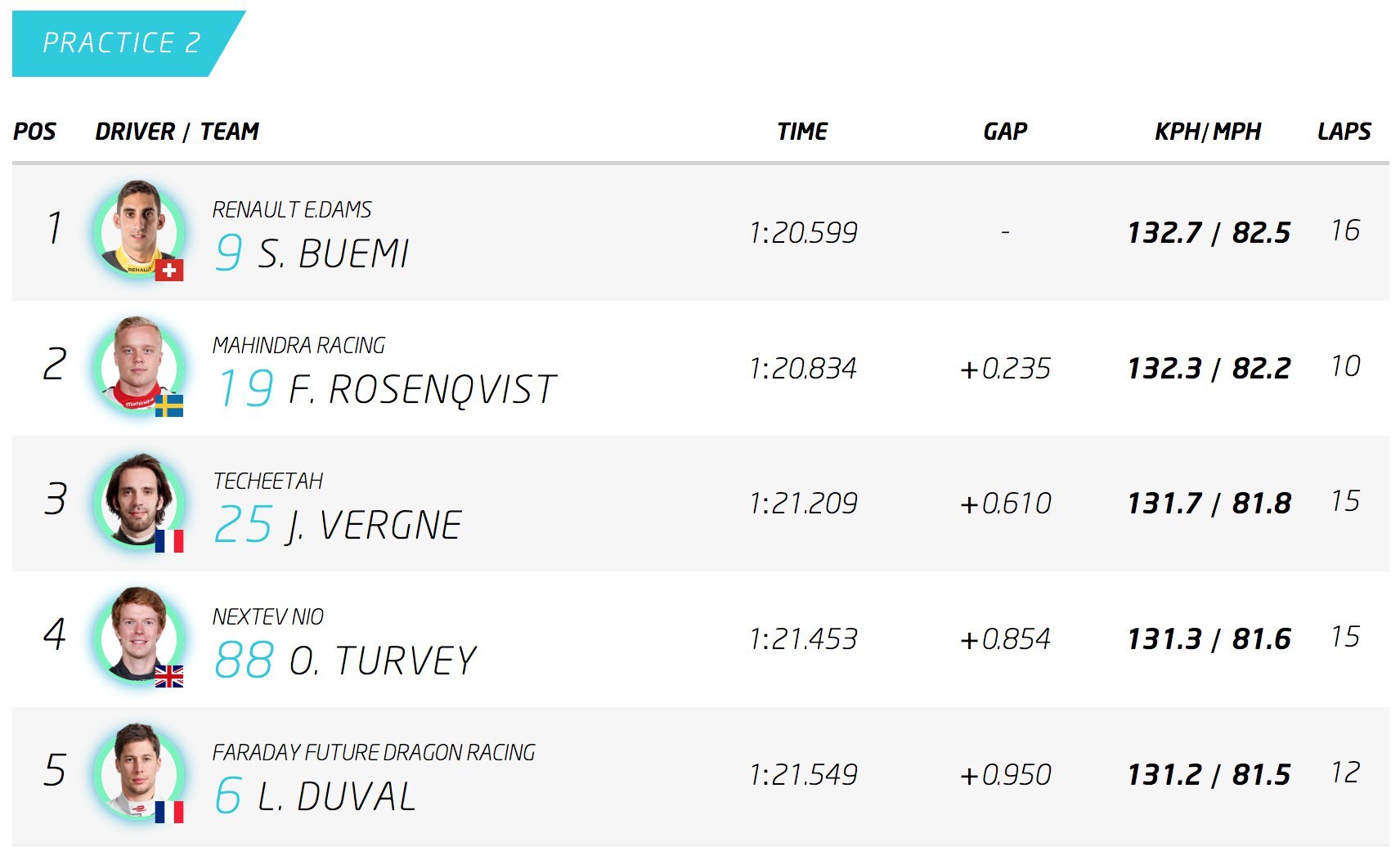Click the TIME column header
Screen dimensions: 1400x860
pyautogui.click(x=802, y=132)
